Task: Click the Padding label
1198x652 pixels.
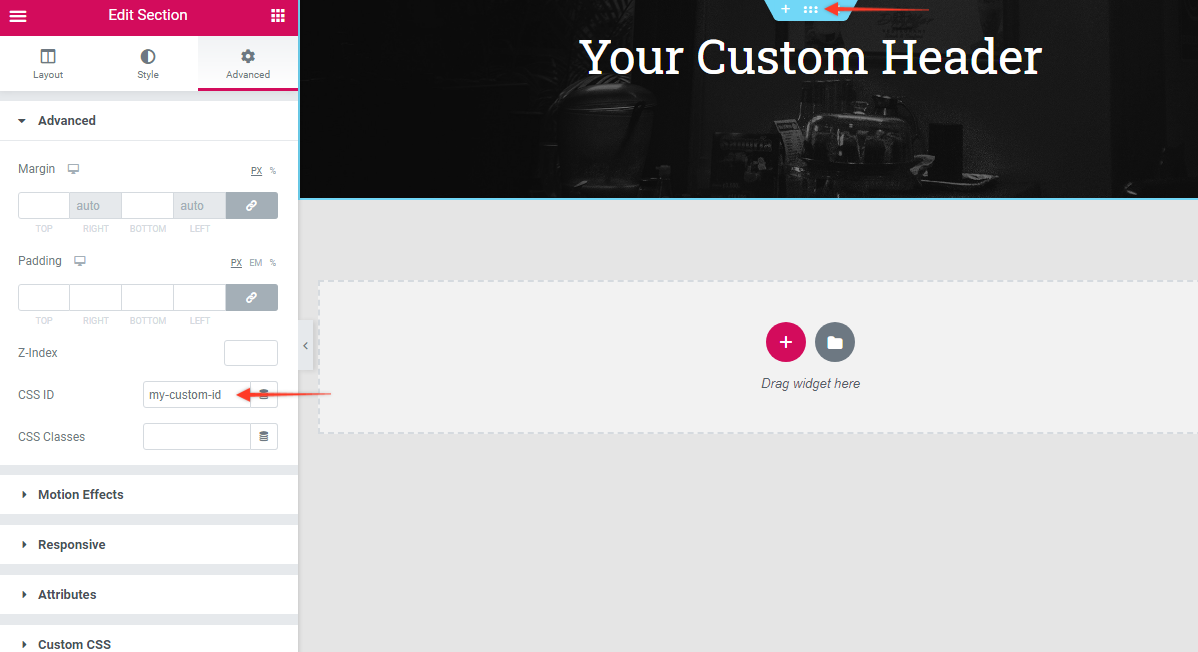Action: pos(40,261)
